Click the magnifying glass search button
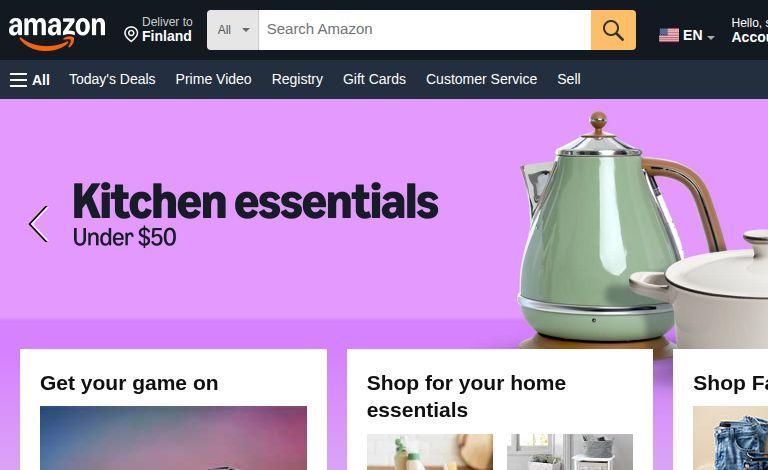Viewport: 768px width, 470px height. [613, 30]
